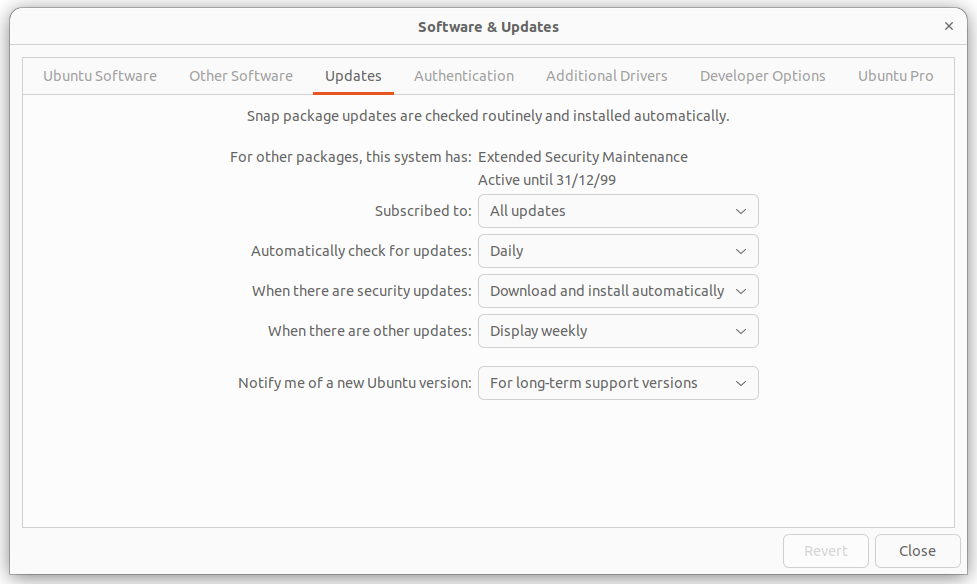The height and width of the screenshot is (584, 977).
Task: Click the Close button
Action: [917, 551]
